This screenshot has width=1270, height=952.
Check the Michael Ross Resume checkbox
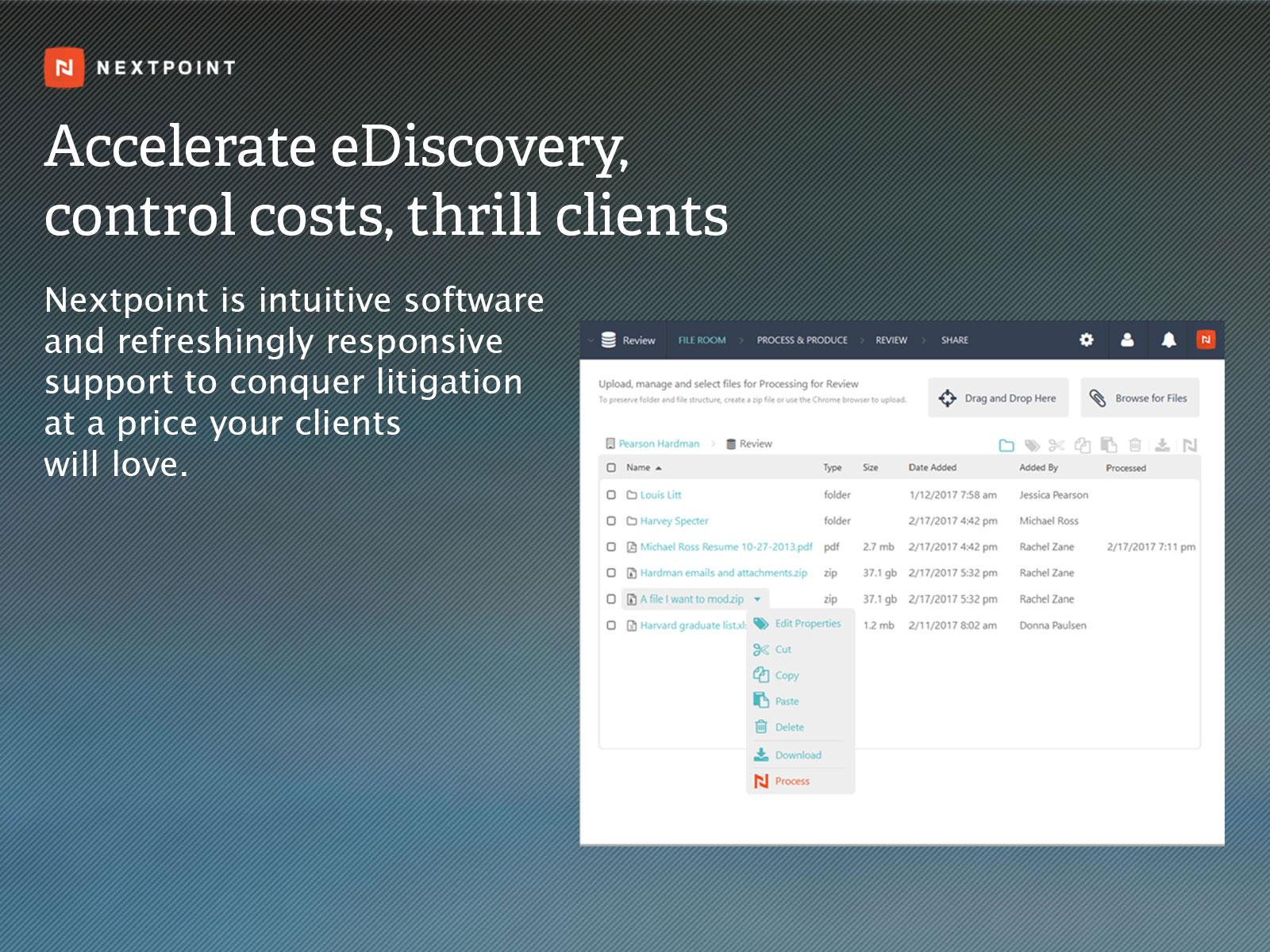coord(611,547)
